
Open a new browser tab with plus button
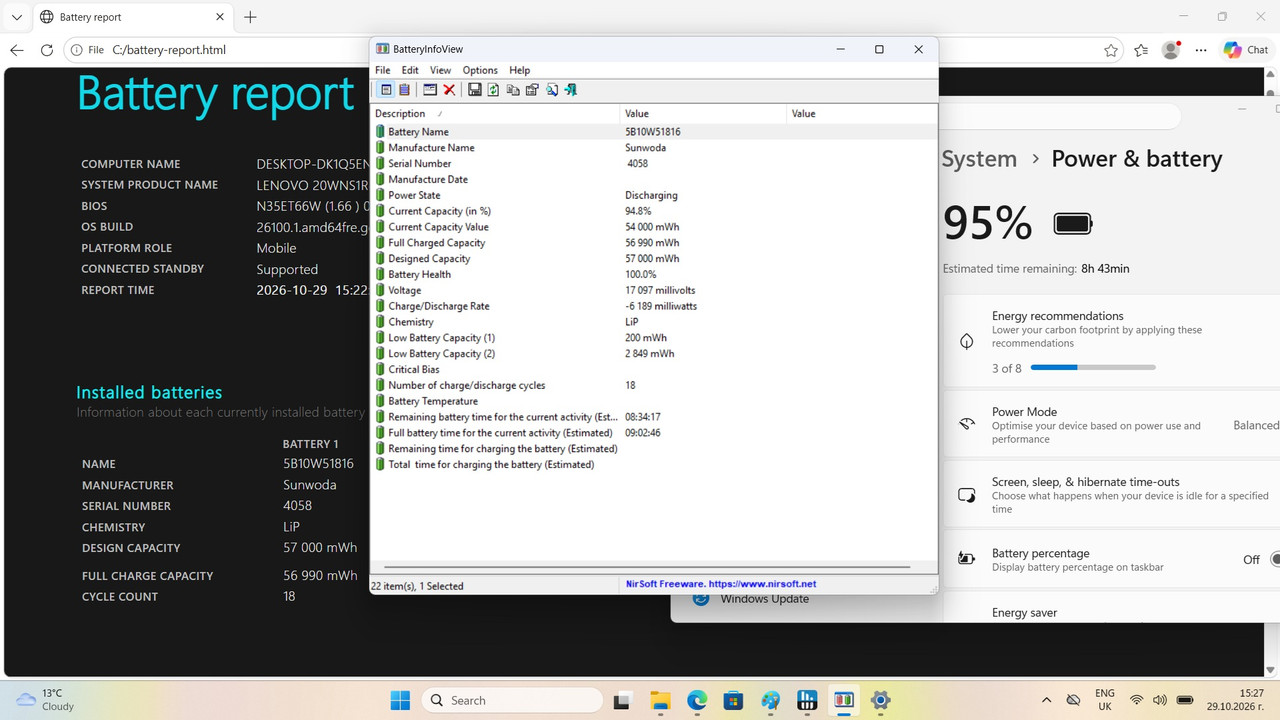[x=250, y=17]
